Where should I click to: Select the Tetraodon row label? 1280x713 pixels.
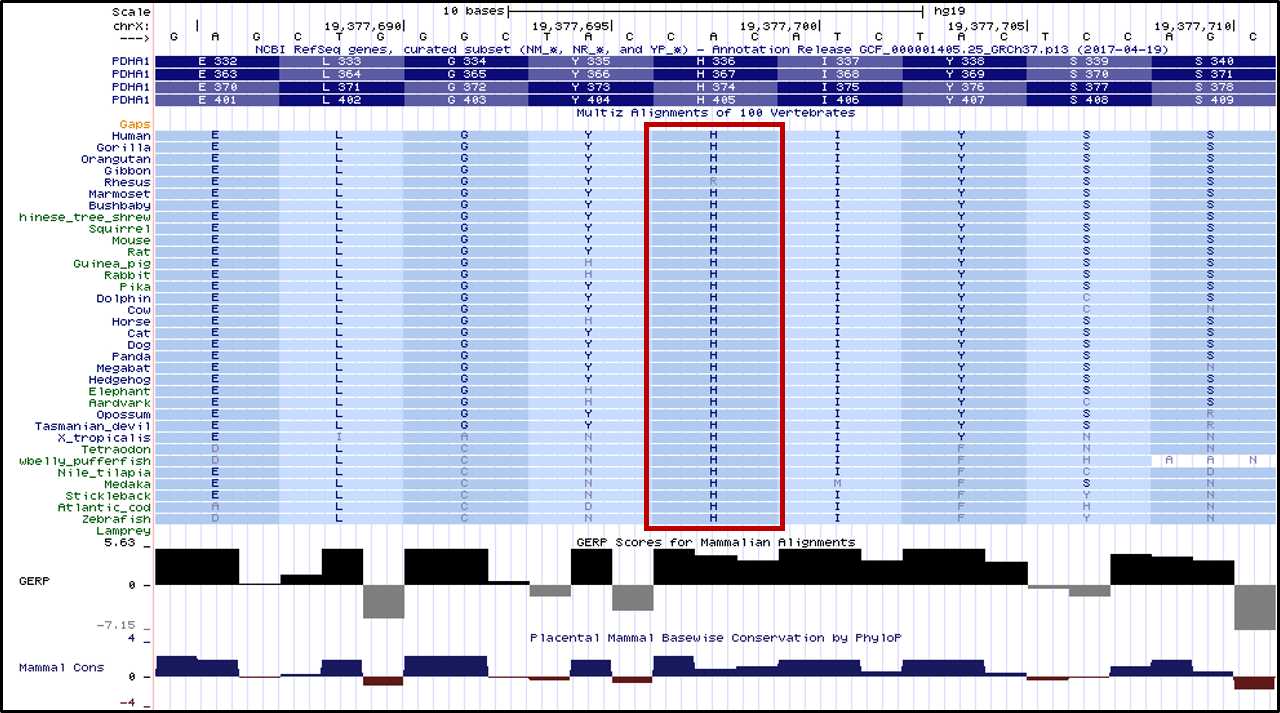116,450
